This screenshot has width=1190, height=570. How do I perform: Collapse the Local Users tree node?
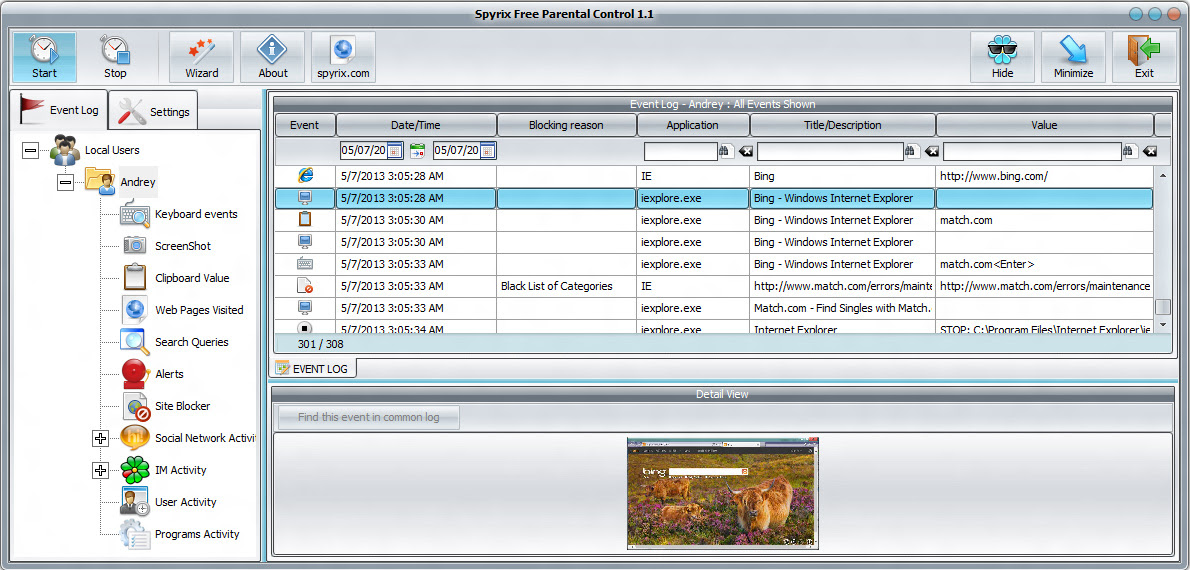point(30,151)
